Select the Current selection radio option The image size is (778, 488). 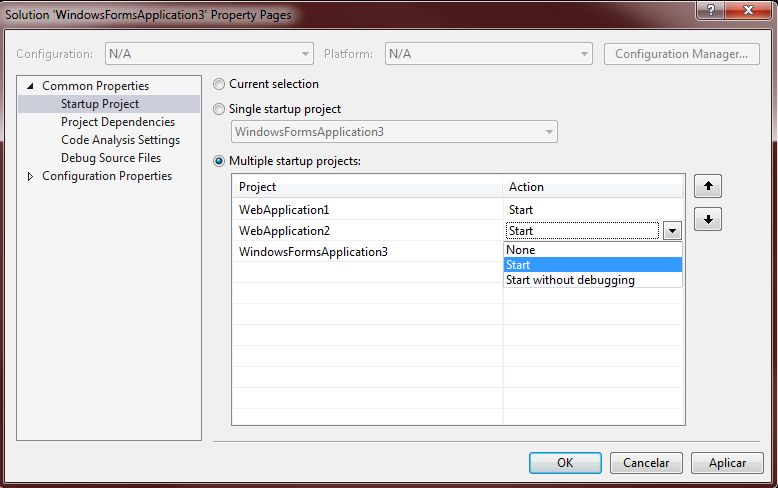tap(219, 84)
